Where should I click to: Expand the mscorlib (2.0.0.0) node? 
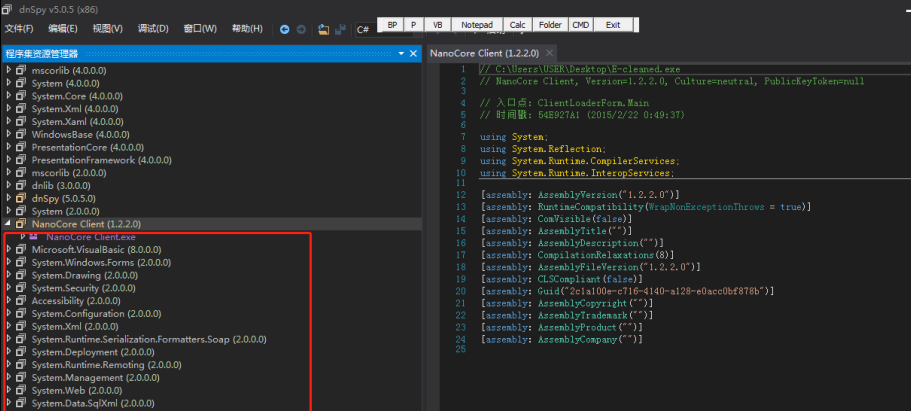click(x=9, y=173)
